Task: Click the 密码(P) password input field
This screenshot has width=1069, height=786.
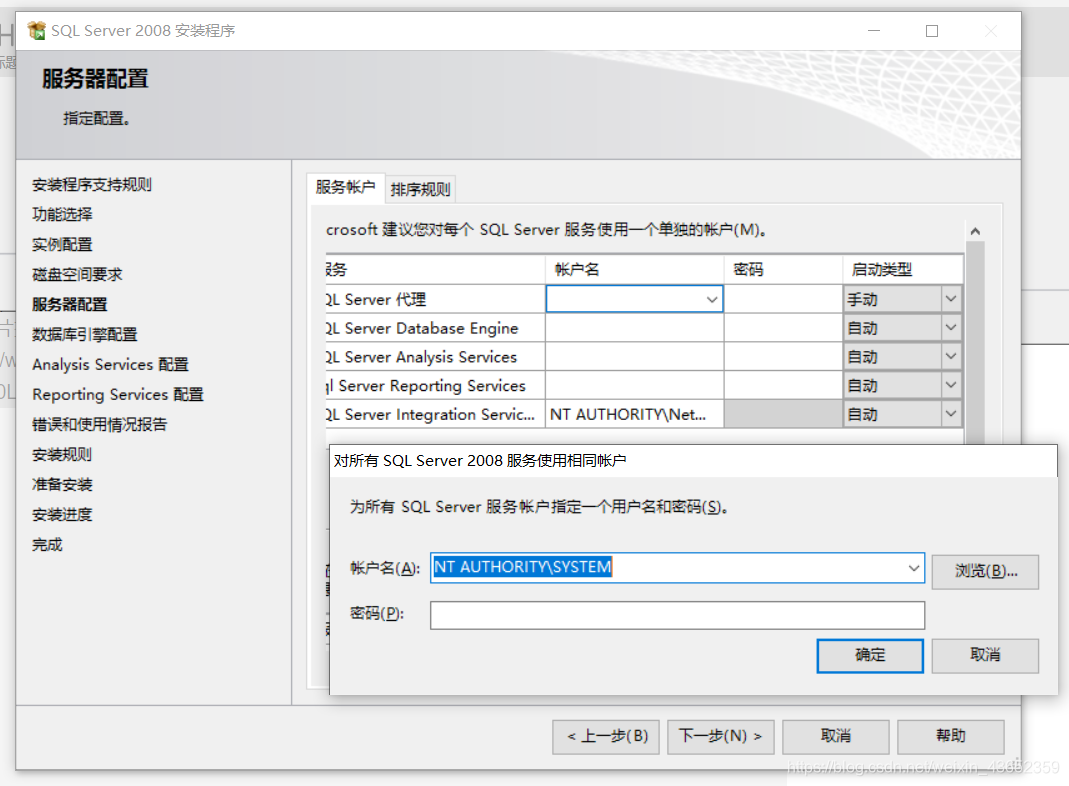Action: click(x=677, y=615)
